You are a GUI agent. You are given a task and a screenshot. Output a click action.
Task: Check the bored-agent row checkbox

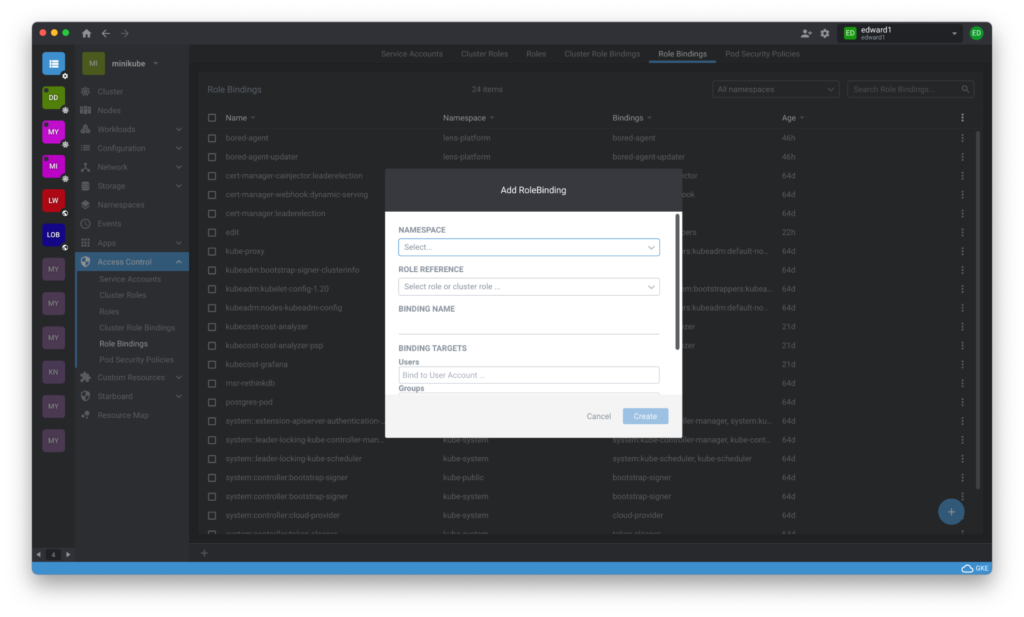click(212, 137)
